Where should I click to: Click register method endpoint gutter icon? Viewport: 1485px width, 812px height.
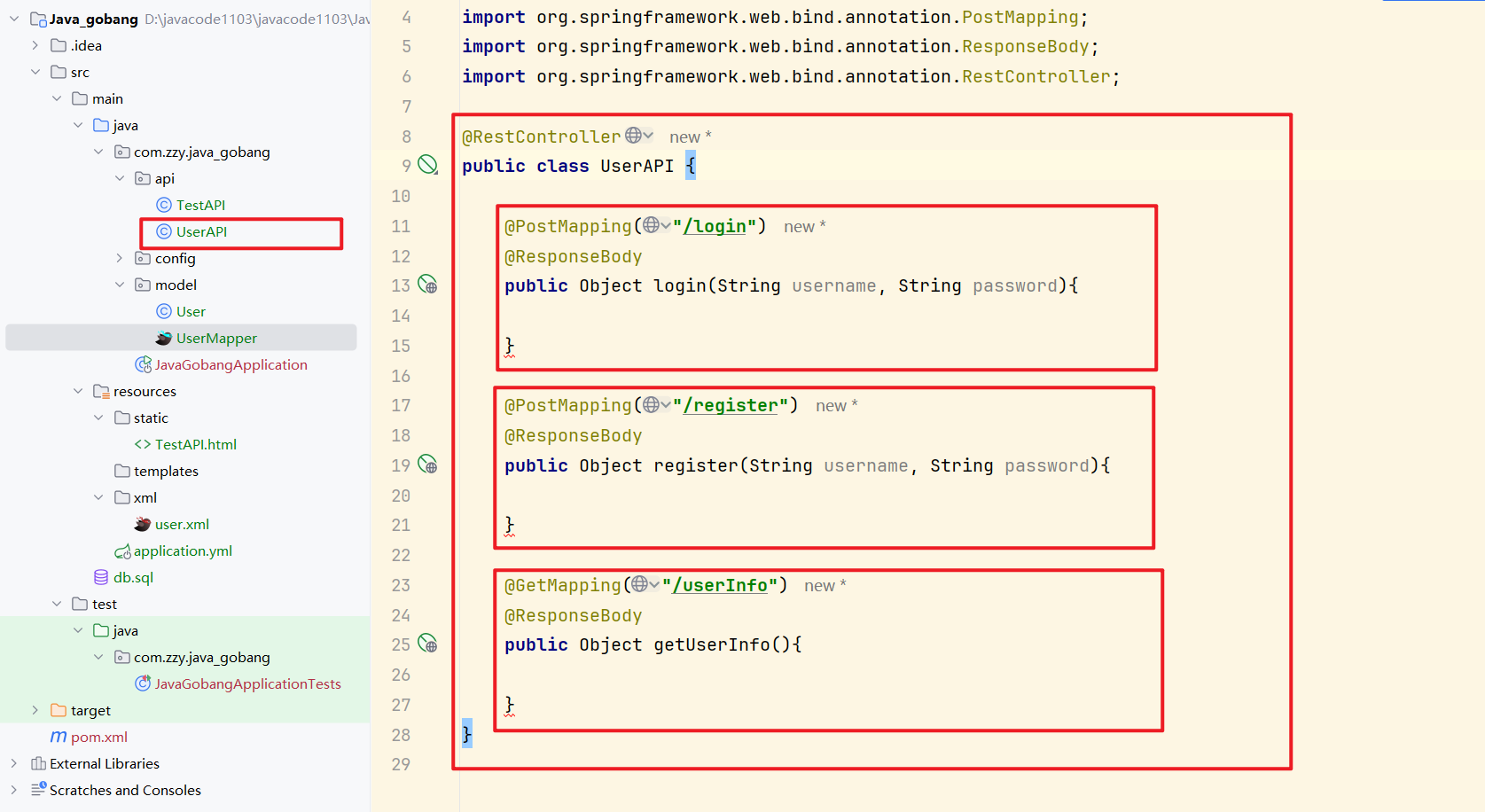click(x=427, y=464)
